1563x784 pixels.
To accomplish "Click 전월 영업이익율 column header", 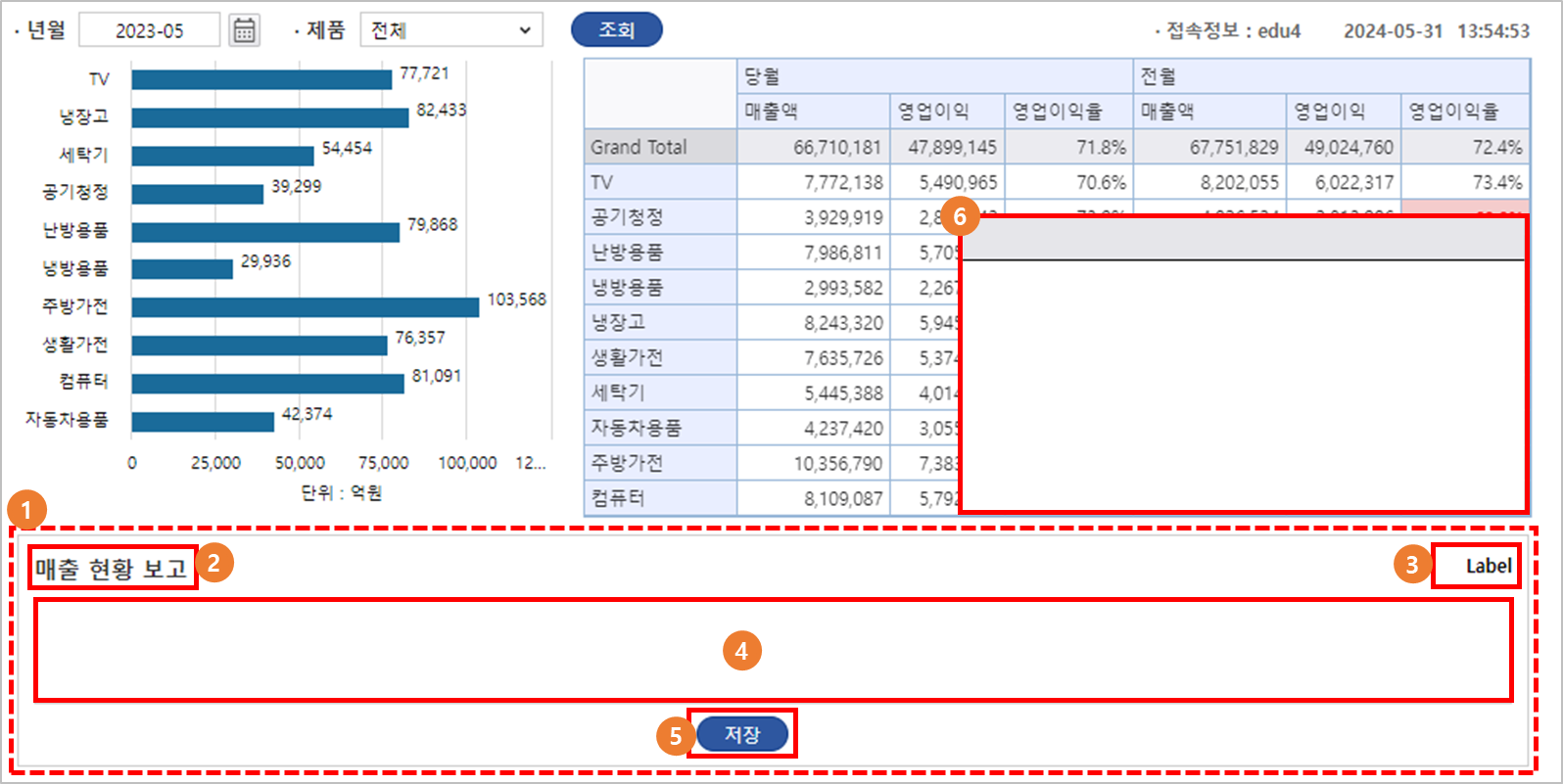I will click(x=1466, y=112).
